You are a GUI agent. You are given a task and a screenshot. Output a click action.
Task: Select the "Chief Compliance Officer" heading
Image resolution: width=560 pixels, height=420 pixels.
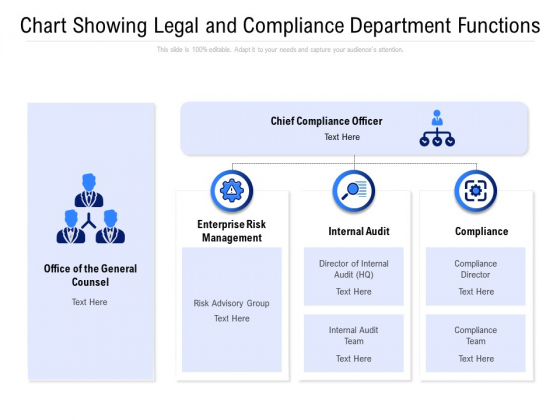pyautogui.click(x=326, y=121)
